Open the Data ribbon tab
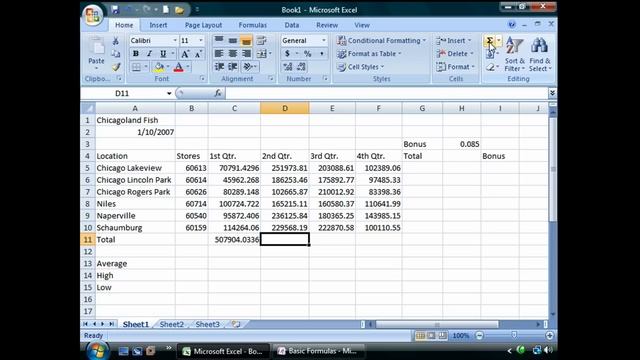 (292, 25)
